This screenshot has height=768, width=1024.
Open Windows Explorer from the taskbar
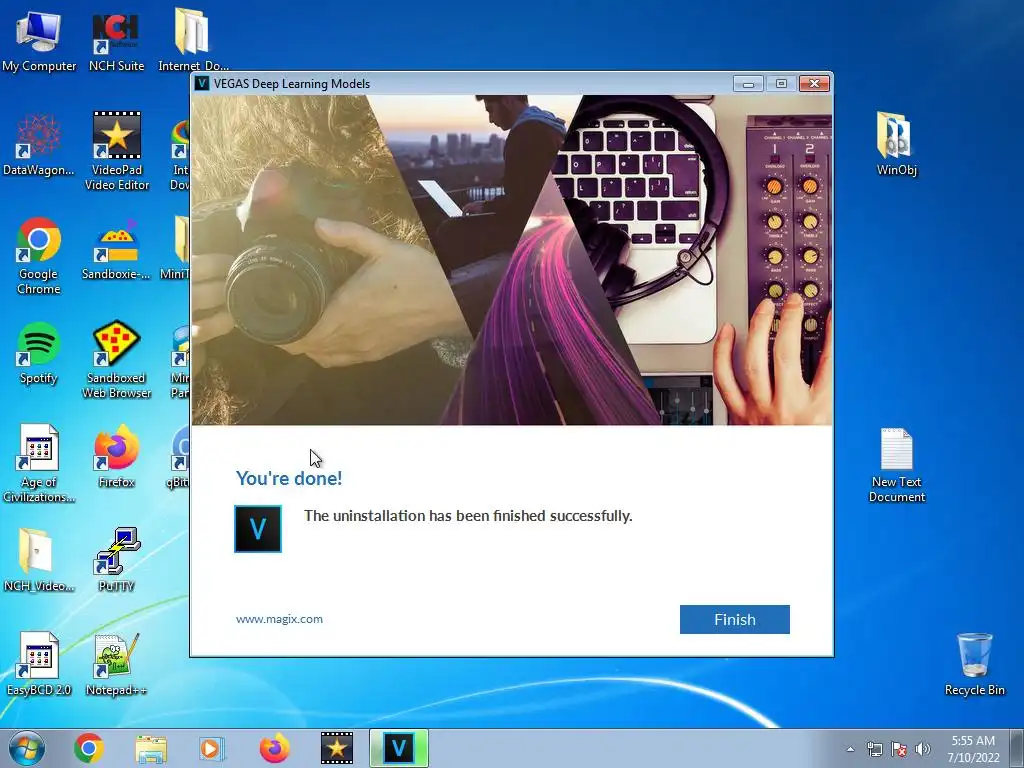click(x=151, y=748)
